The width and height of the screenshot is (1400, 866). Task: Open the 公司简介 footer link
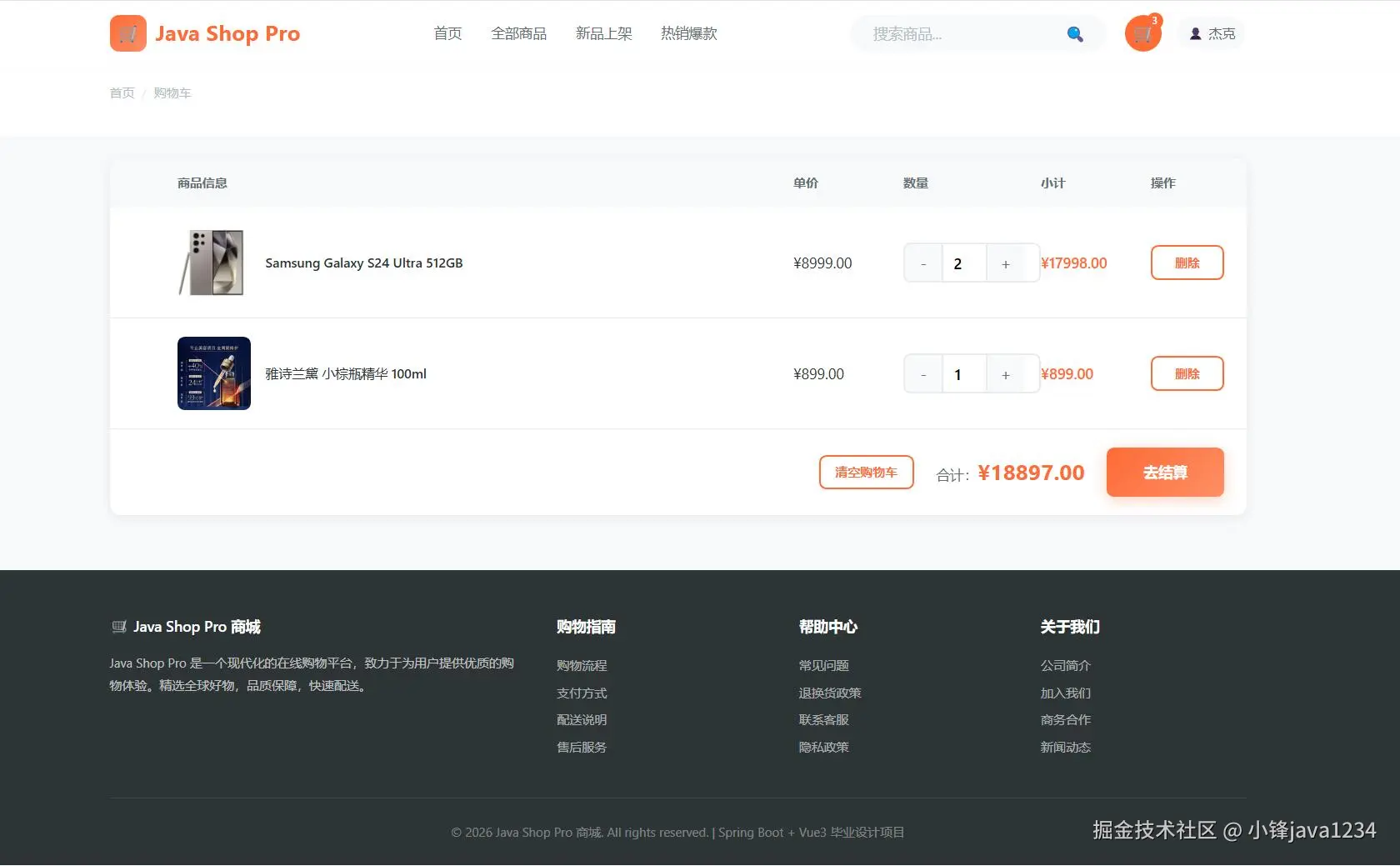[1065, 665]
